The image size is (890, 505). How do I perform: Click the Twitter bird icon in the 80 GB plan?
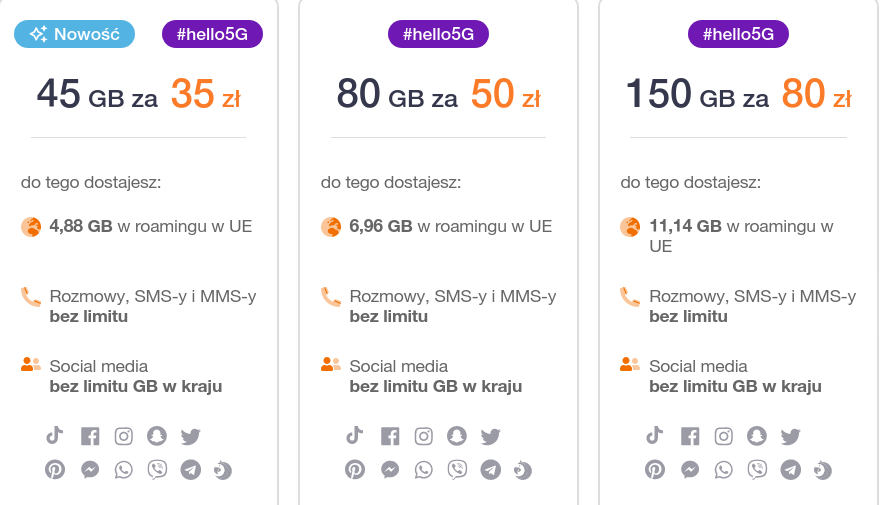tap(490, 436)
